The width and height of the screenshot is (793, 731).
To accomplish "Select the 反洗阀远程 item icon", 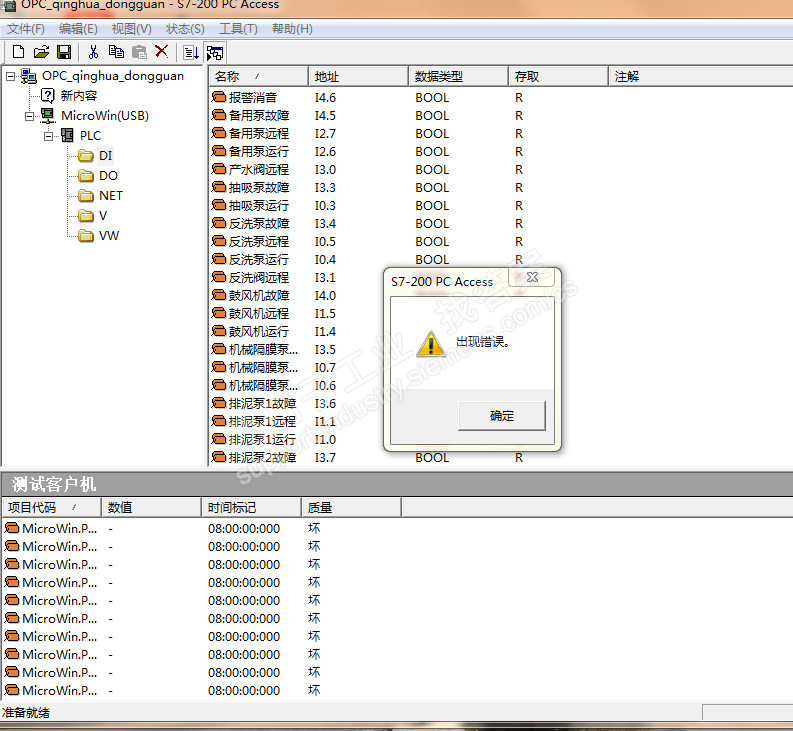I will pos(218,277).
